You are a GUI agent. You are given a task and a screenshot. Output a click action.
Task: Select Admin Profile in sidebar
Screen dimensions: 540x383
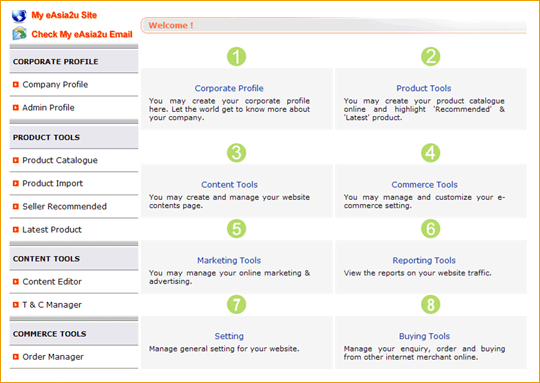click(x=48, y=107)
